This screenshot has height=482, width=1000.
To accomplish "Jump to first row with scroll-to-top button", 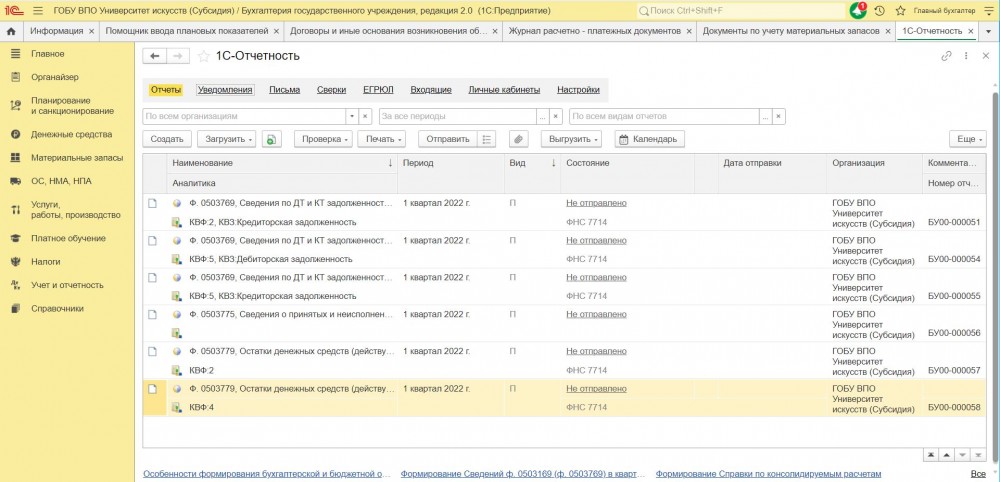I will (x=932, y=455).
